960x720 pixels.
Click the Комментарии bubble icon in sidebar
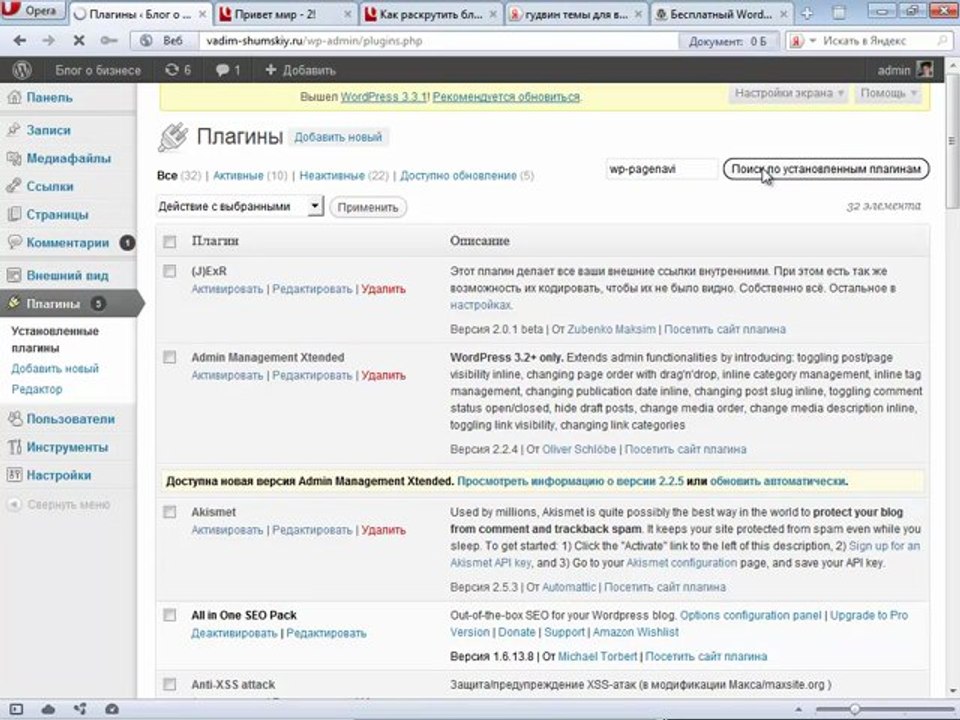(15, 242)
